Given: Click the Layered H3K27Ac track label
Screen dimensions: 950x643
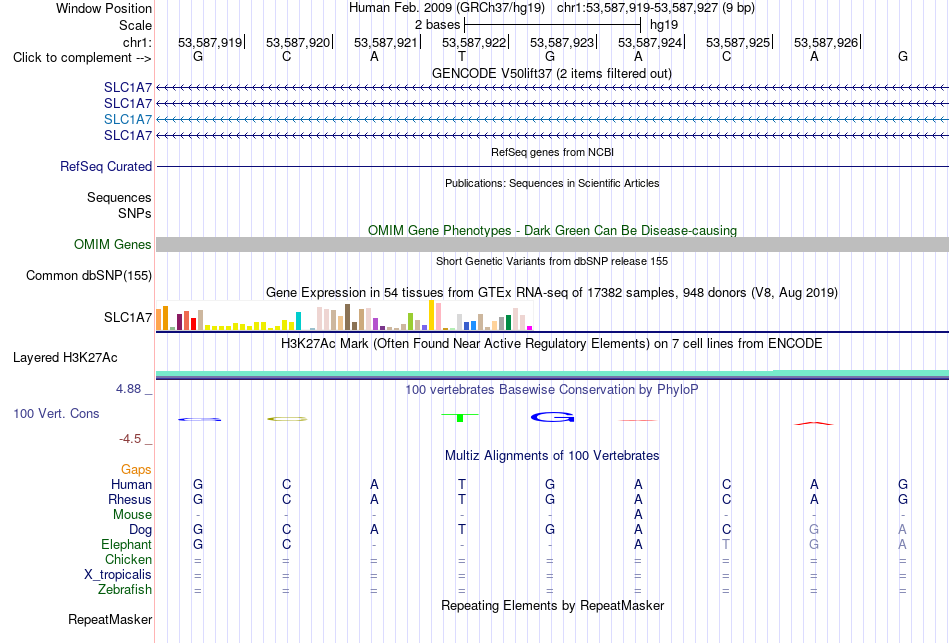Looking at the screenshot, I should pyautogui.click(x=65, y=358).
